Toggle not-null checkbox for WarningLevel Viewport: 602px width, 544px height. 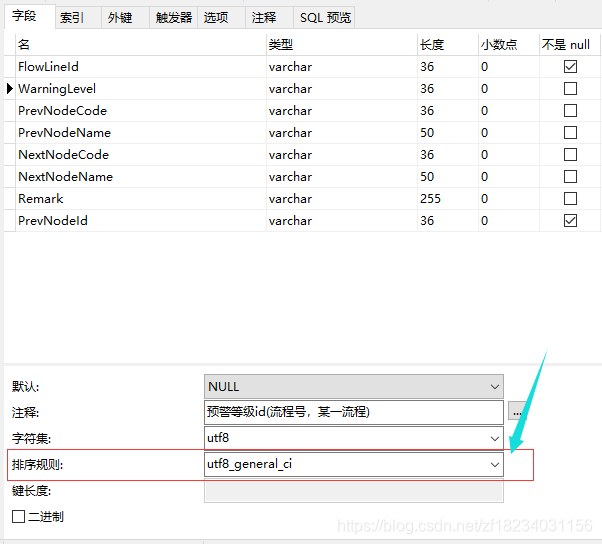tap(570, 88)
